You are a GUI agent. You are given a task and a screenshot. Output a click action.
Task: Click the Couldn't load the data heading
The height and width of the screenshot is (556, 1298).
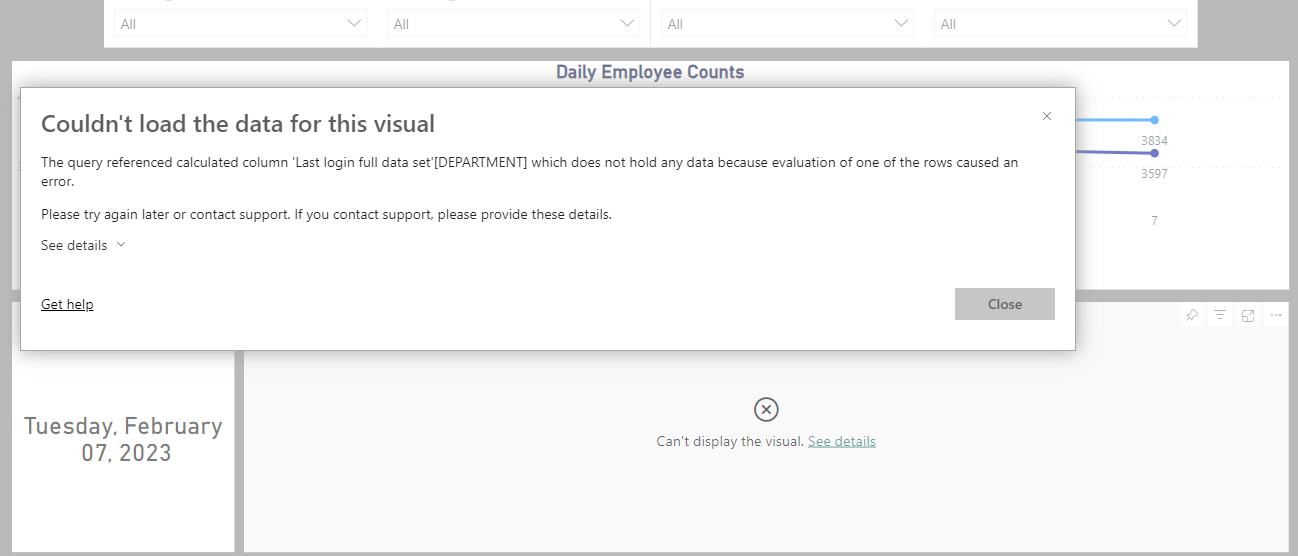(x=238, y=125)
